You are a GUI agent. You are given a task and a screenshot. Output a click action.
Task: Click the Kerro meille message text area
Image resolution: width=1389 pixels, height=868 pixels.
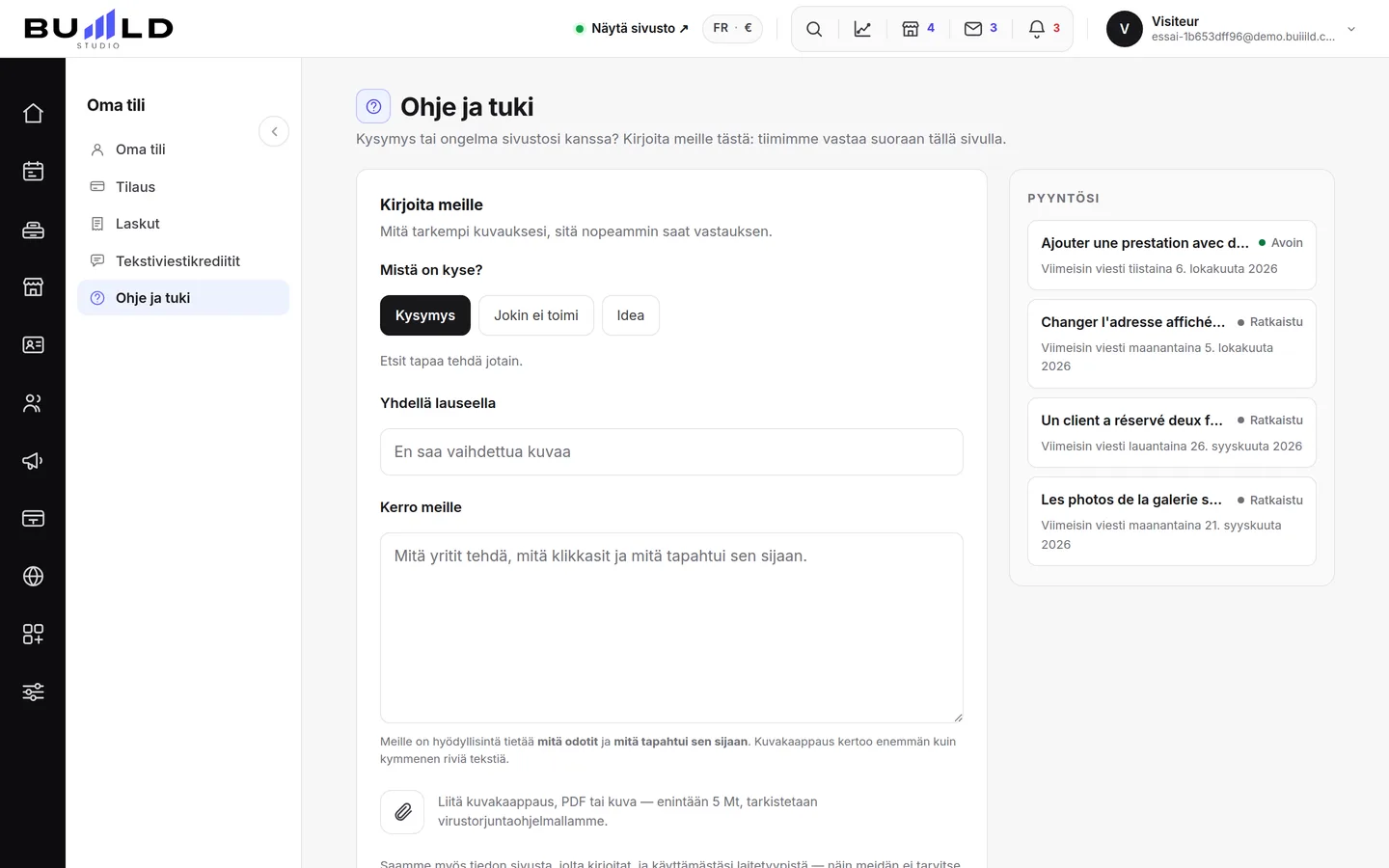671,628
